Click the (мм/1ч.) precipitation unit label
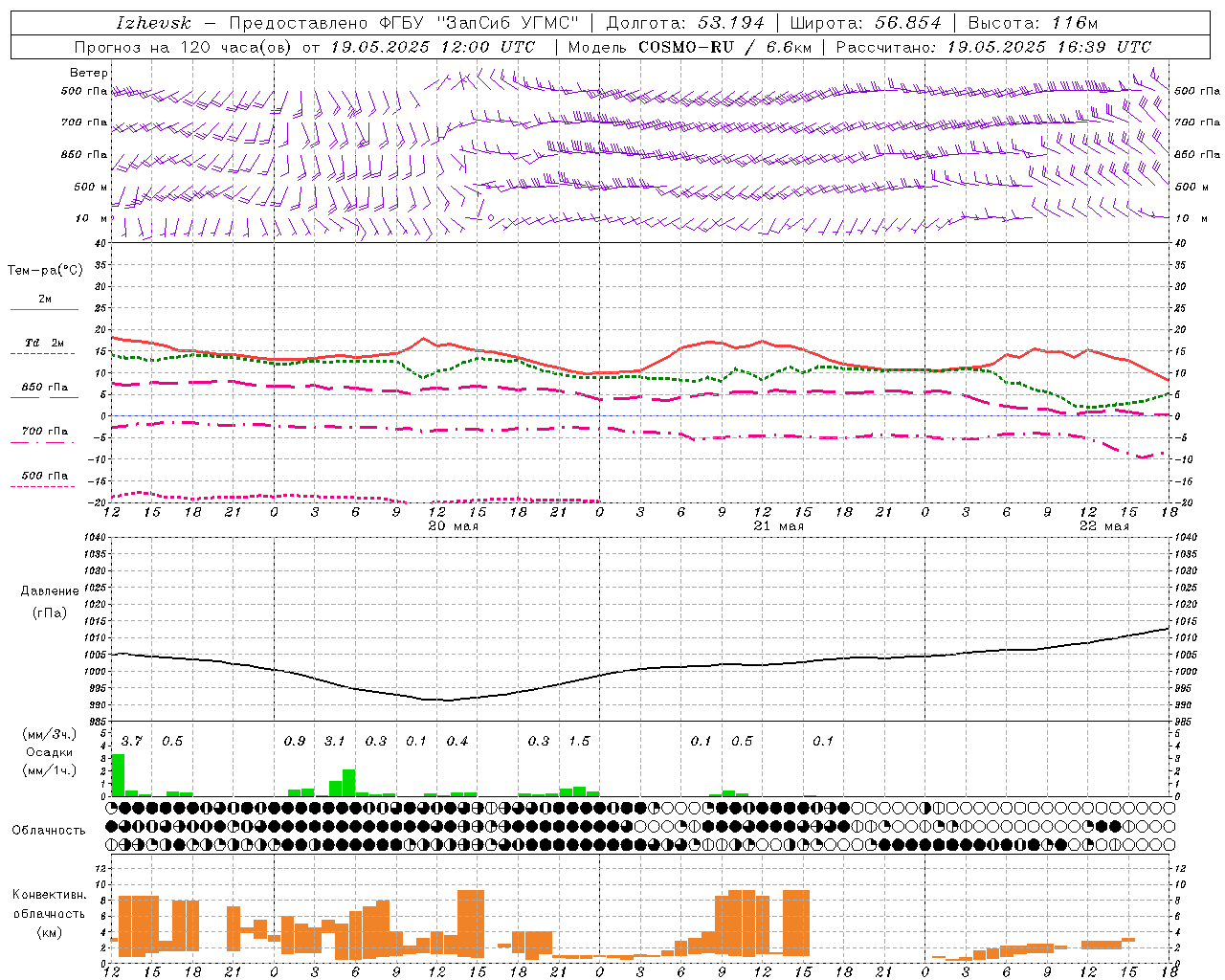1225x980 pixels. [x=49, y=770]
